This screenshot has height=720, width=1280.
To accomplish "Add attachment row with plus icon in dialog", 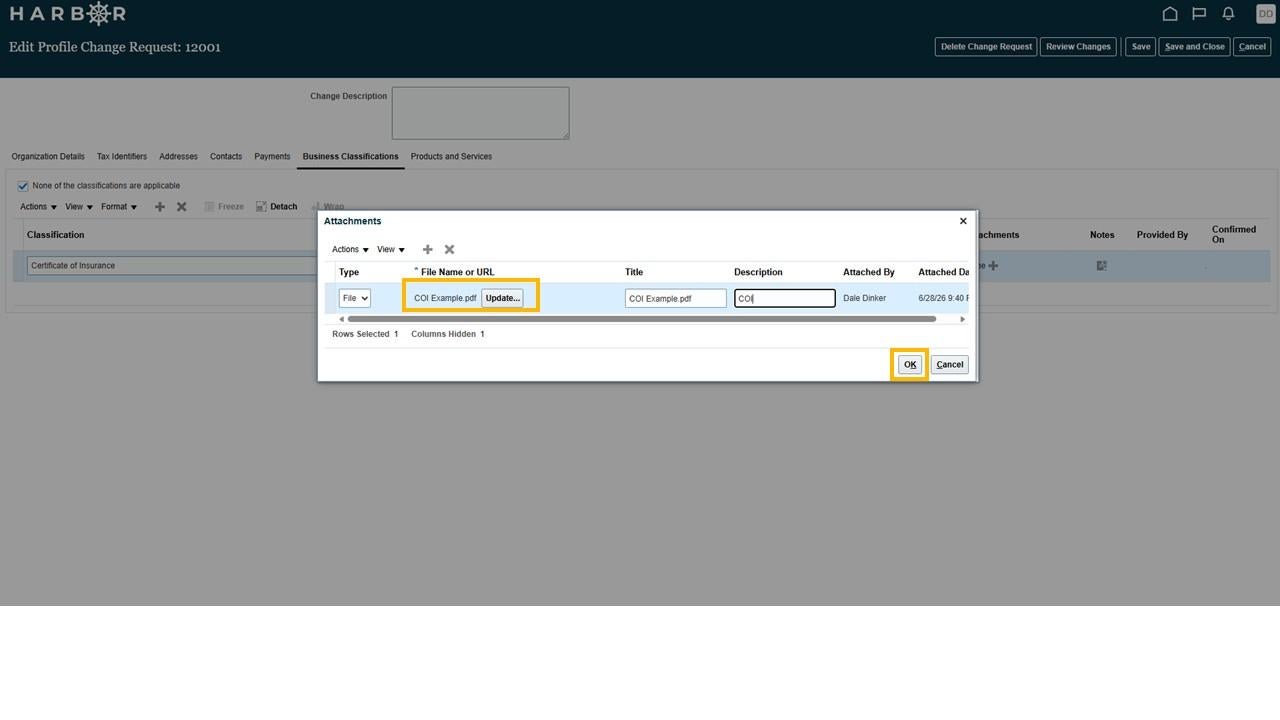I will [x=428, y=249].
